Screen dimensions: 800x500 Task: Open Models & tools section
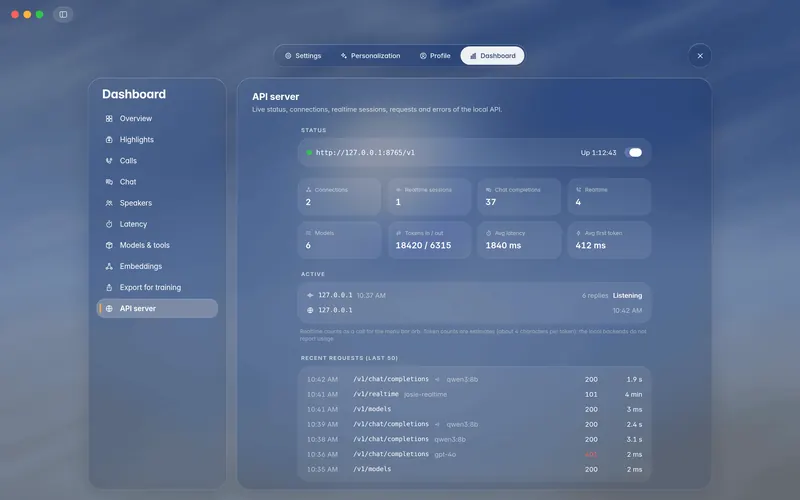pos(157,245)
